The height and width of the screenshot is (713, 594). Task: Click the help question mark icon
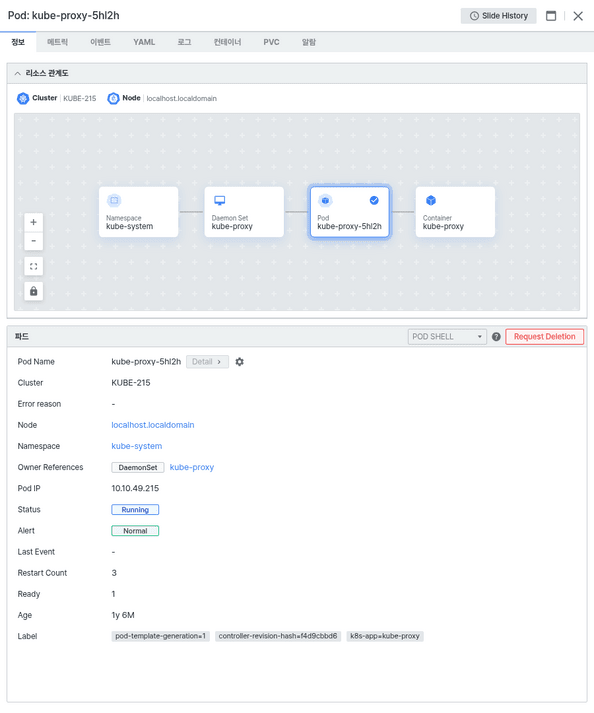496,336
